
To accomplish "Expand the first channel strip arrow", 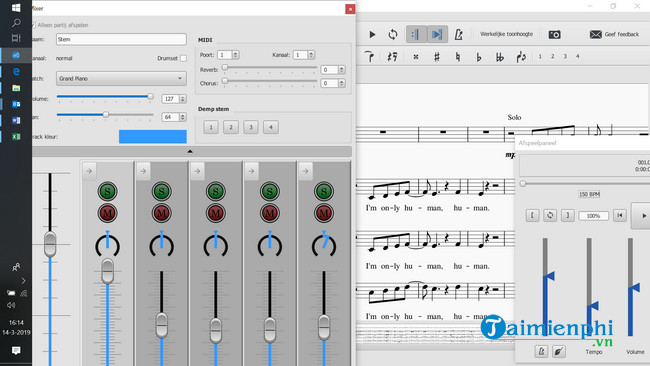I will tap(89, 171).
